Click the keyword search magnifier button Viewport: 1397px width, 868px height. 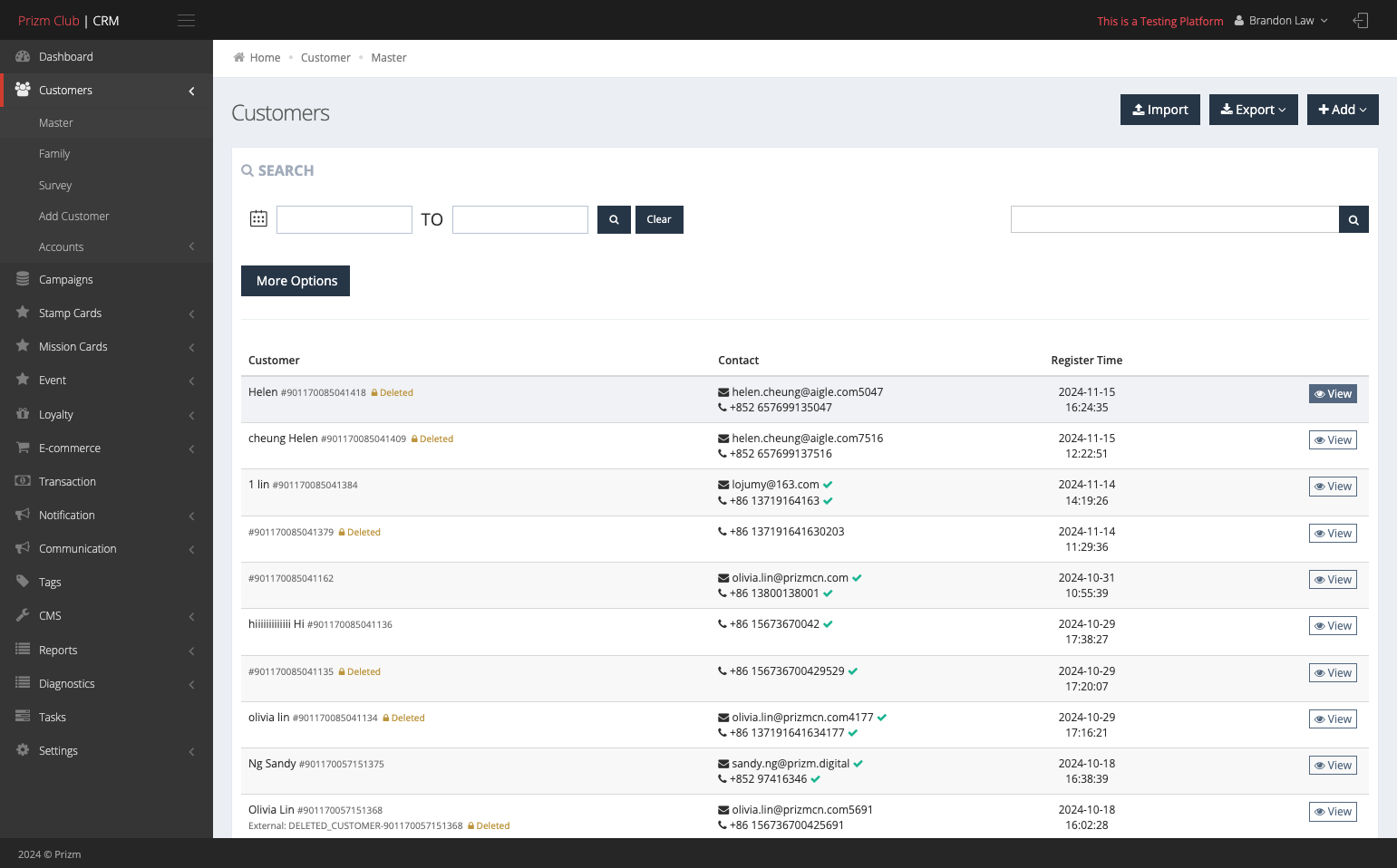click(x=1353, y=219)
